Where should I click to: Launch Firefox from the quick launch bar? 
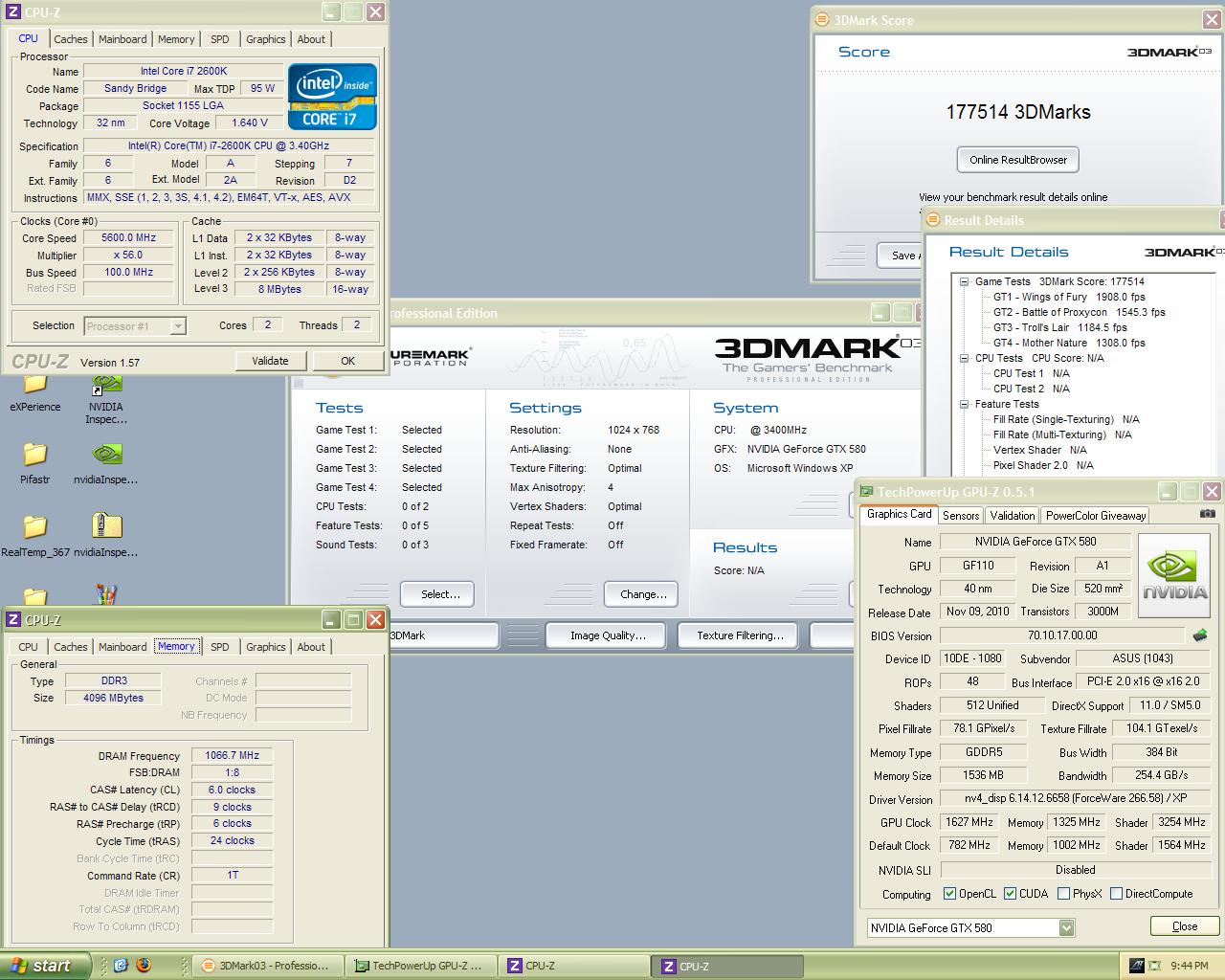[x=144, y=966]
